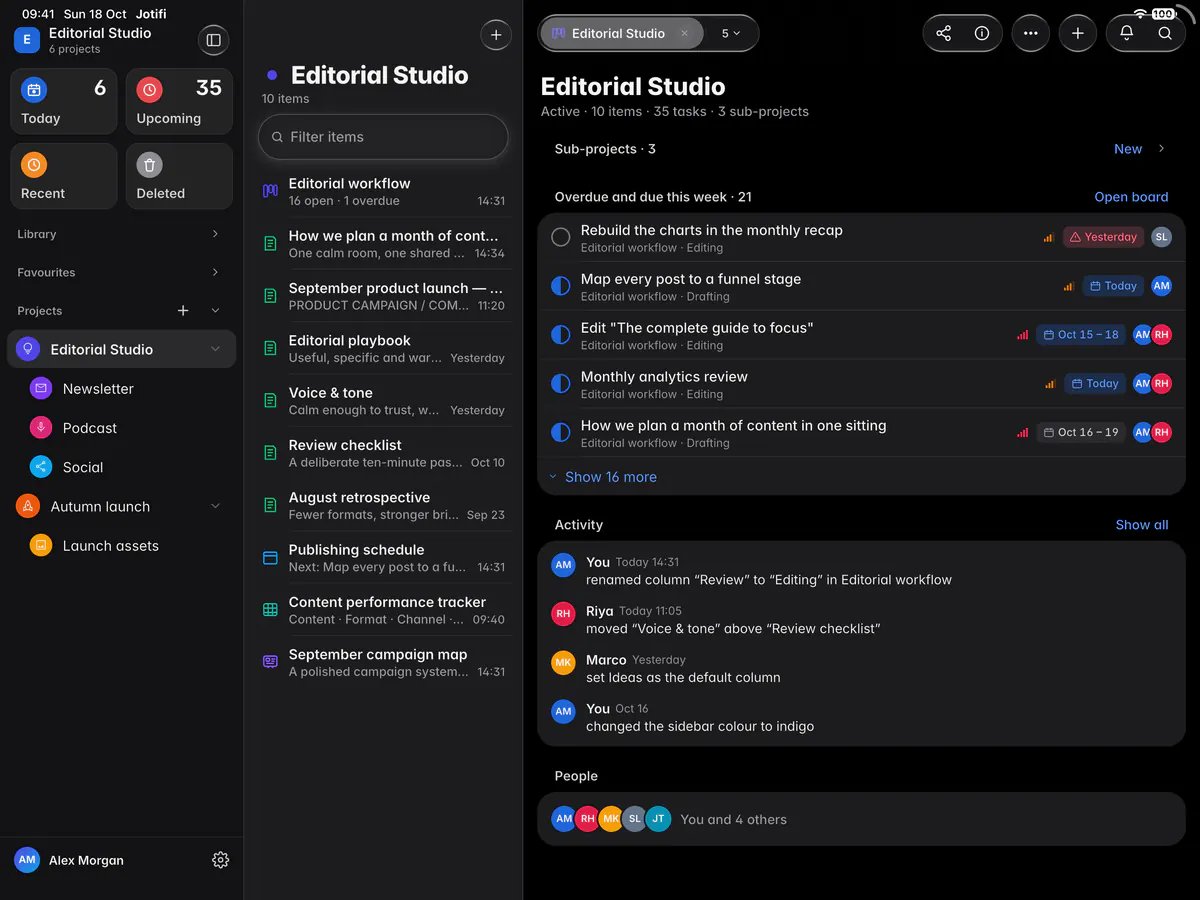Close the Editorial Studio tab
Screen dimensions: 1200x900
pyautogui.click(x=684, y=33)
